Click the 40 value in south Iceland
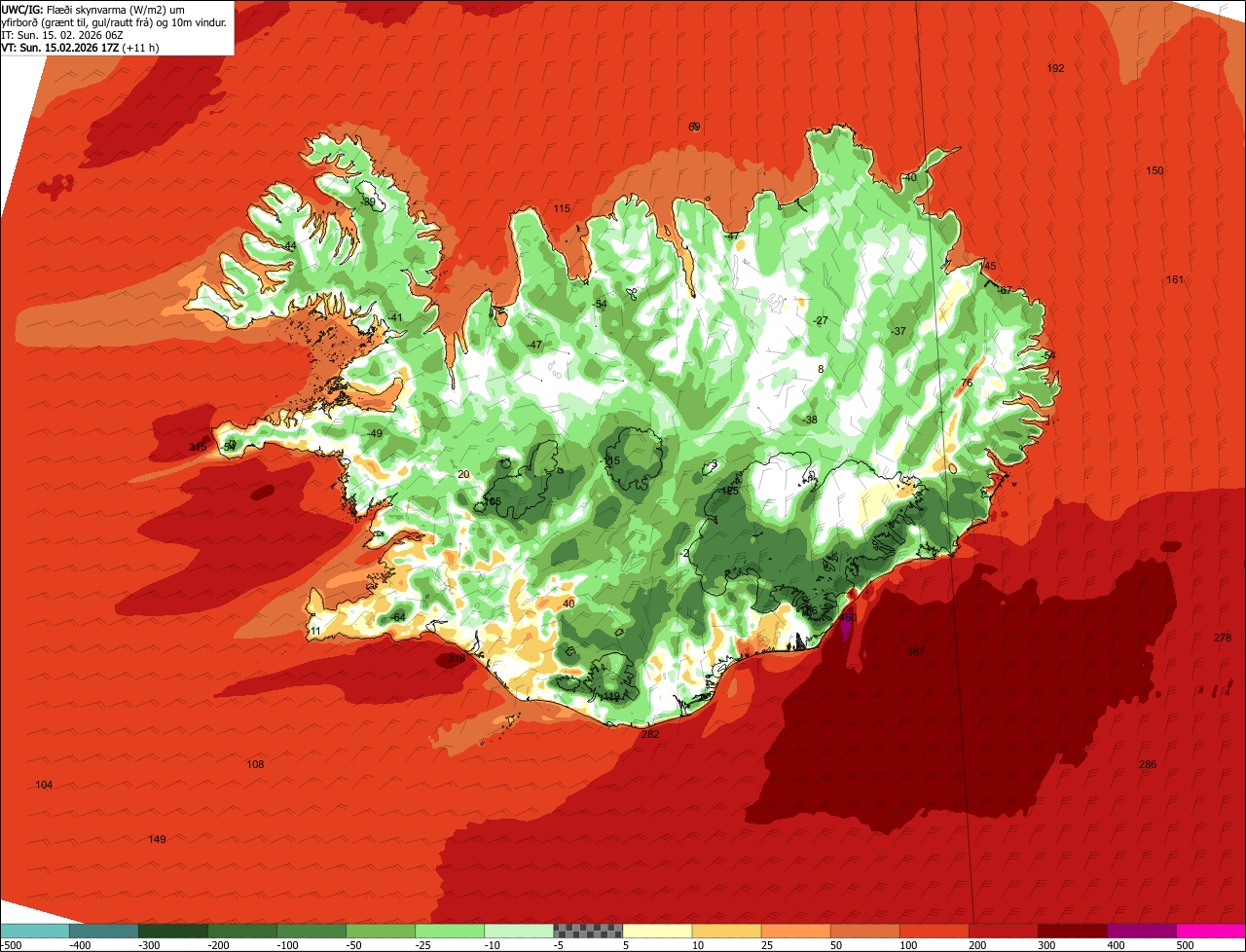Viewport: 1246px width, 952px height. click(568, 604)
